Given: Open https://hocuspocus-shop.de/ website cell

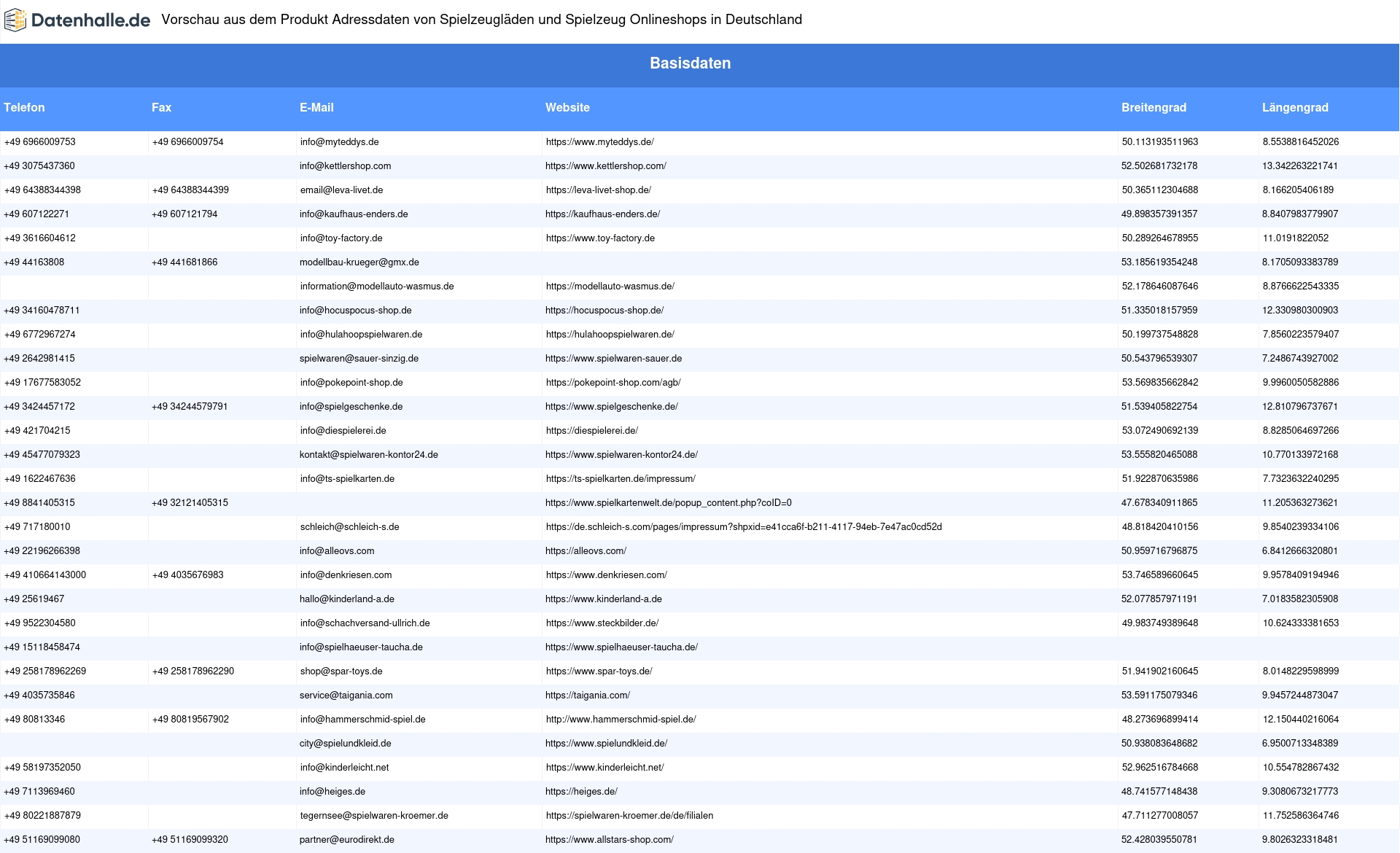Looking at the screenshot, I should [x=604, y=311].
